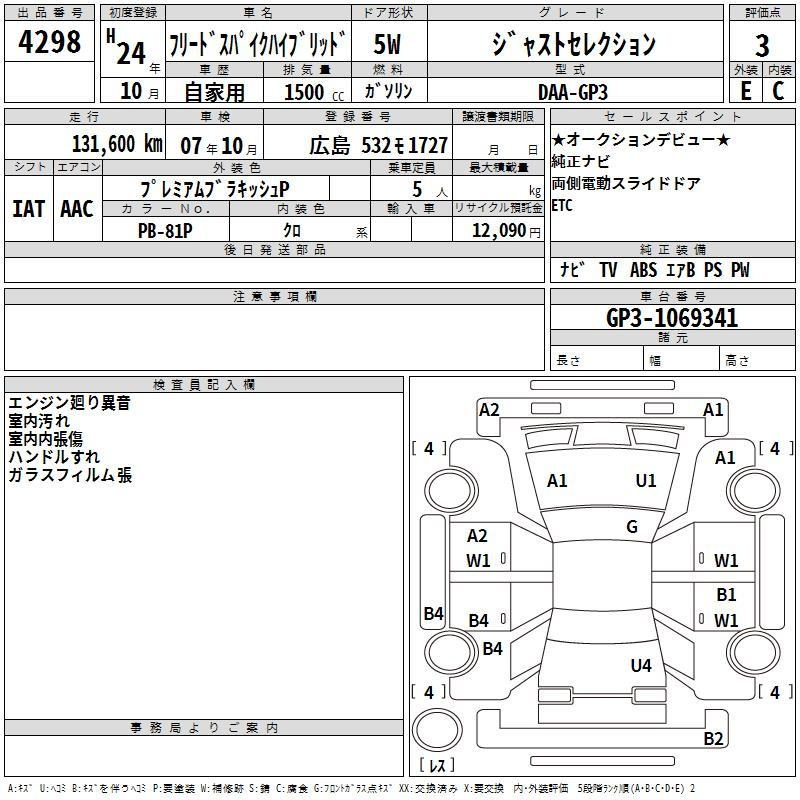Image resolution: width=800 pixels, height=800 pixels.
Task: Click exterior color プレミアムブラキッシュP
Action: 215,189
